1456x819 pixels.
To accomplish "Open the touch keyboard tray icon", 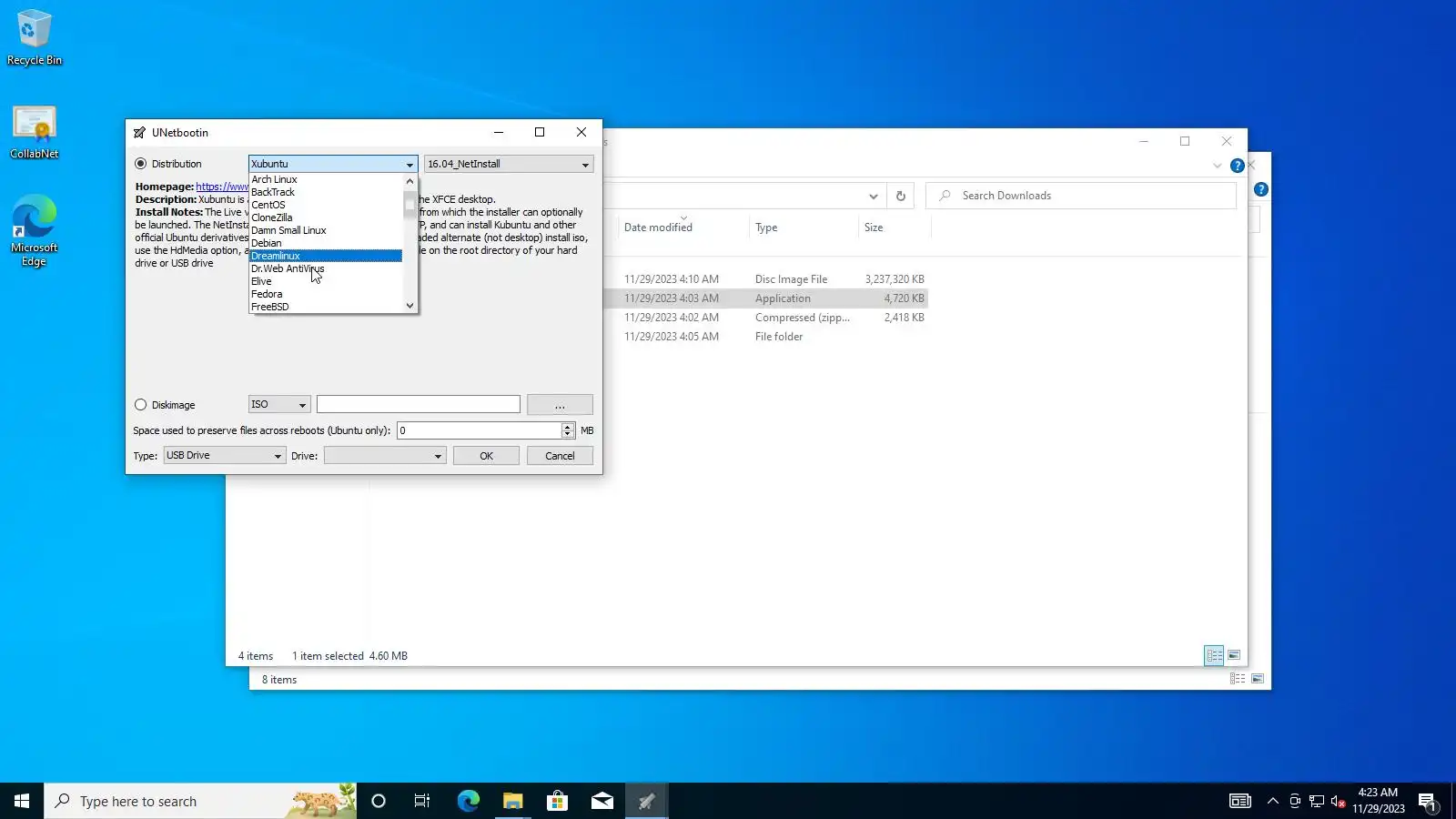I will [x=1240, y=801].
